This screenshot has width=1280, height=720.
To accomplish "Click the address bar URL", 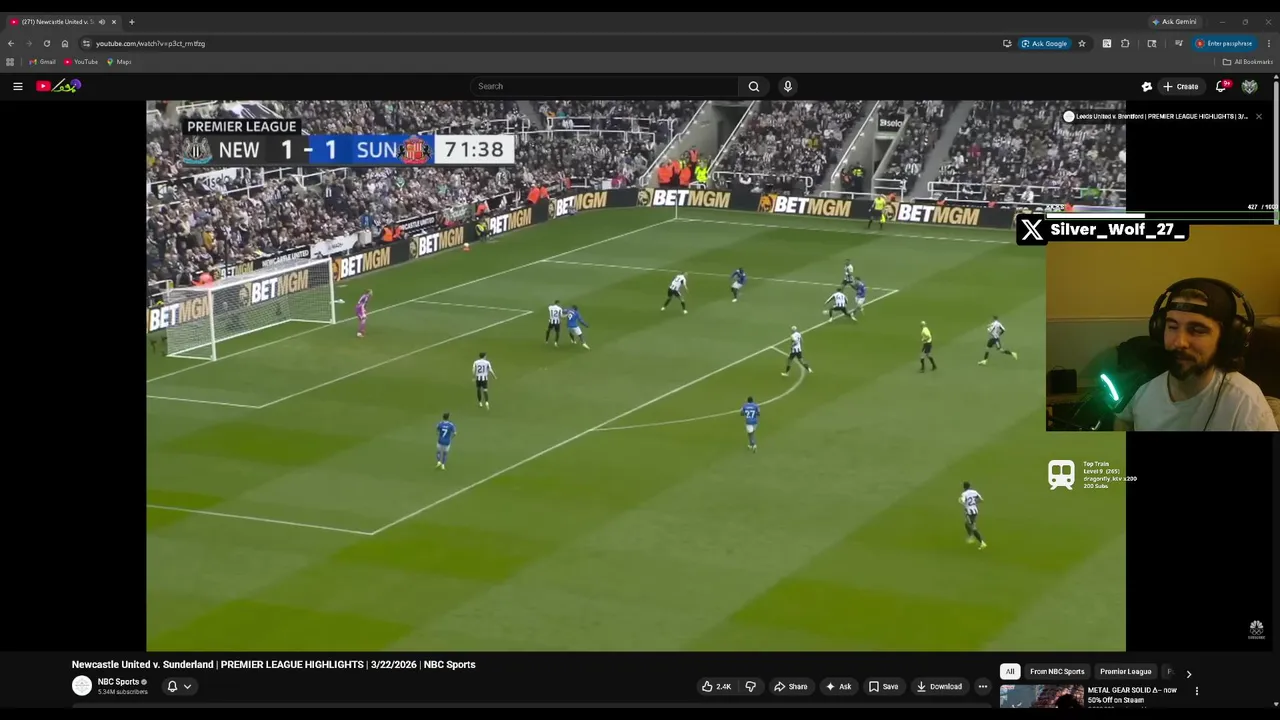I will 150,44.
